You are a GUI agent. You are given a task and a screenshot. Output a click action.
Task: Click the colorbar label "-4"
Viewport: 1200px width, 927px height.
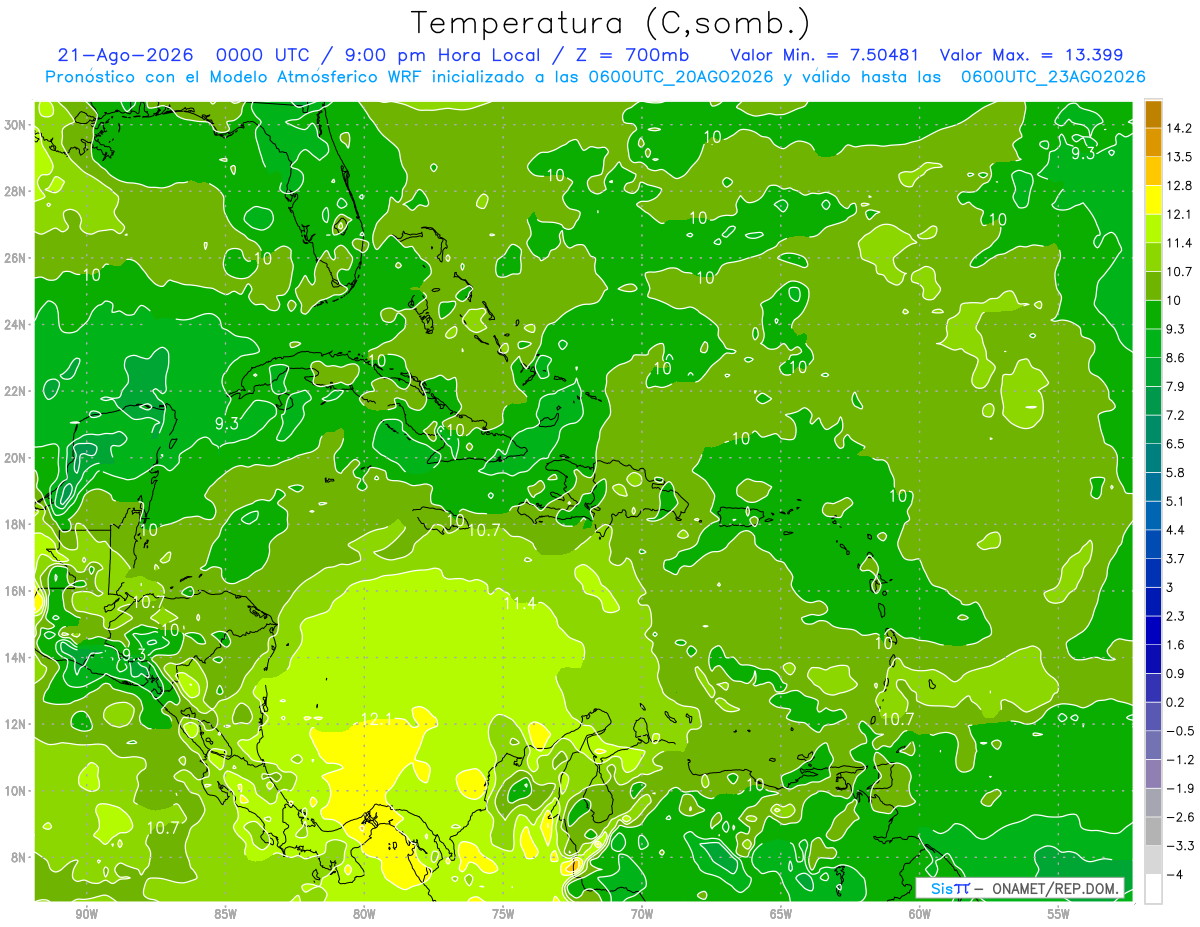(x=1173, y=875)
